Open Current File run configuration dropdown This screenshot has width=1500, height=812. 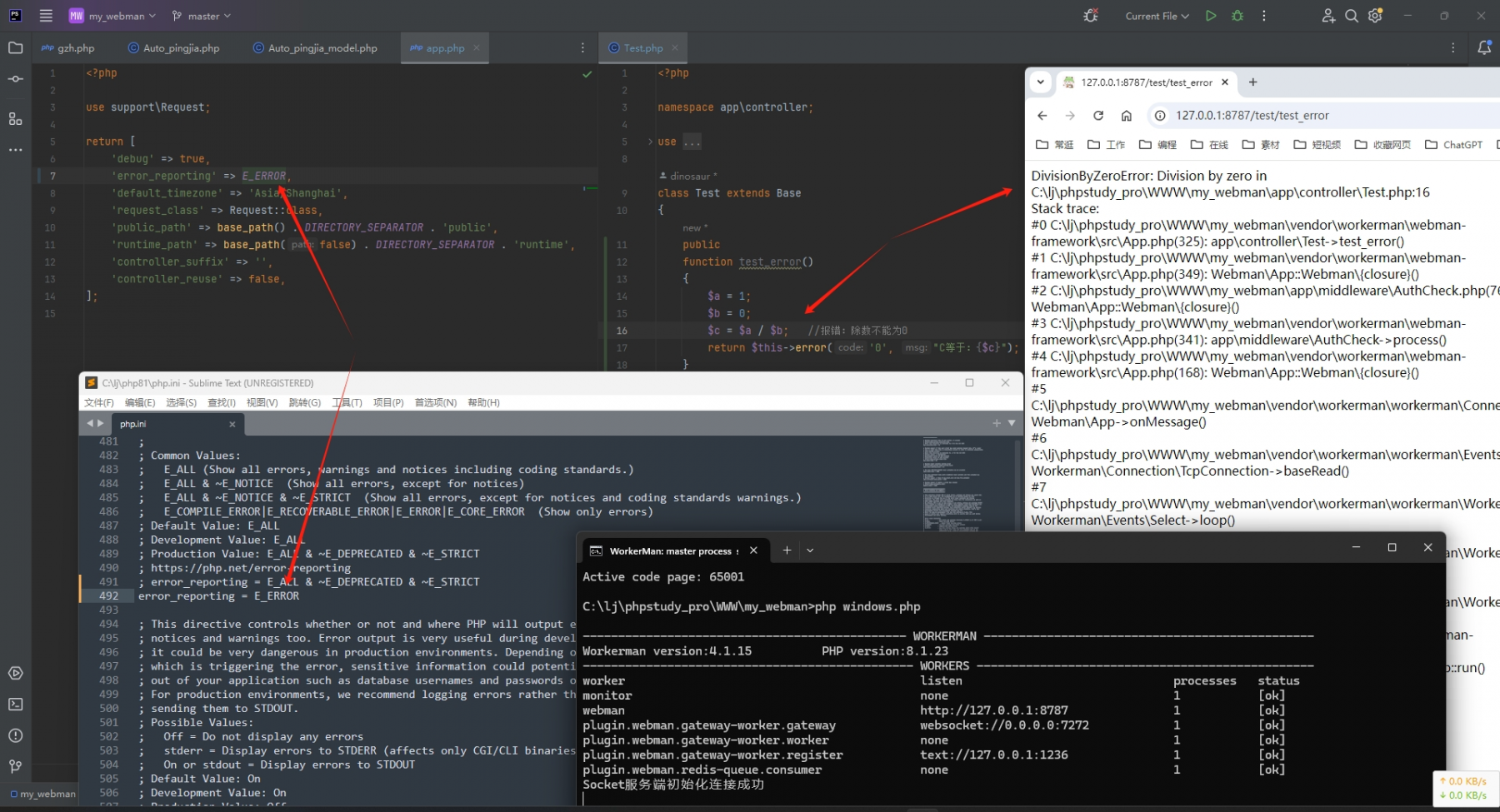coord(1157,16)
